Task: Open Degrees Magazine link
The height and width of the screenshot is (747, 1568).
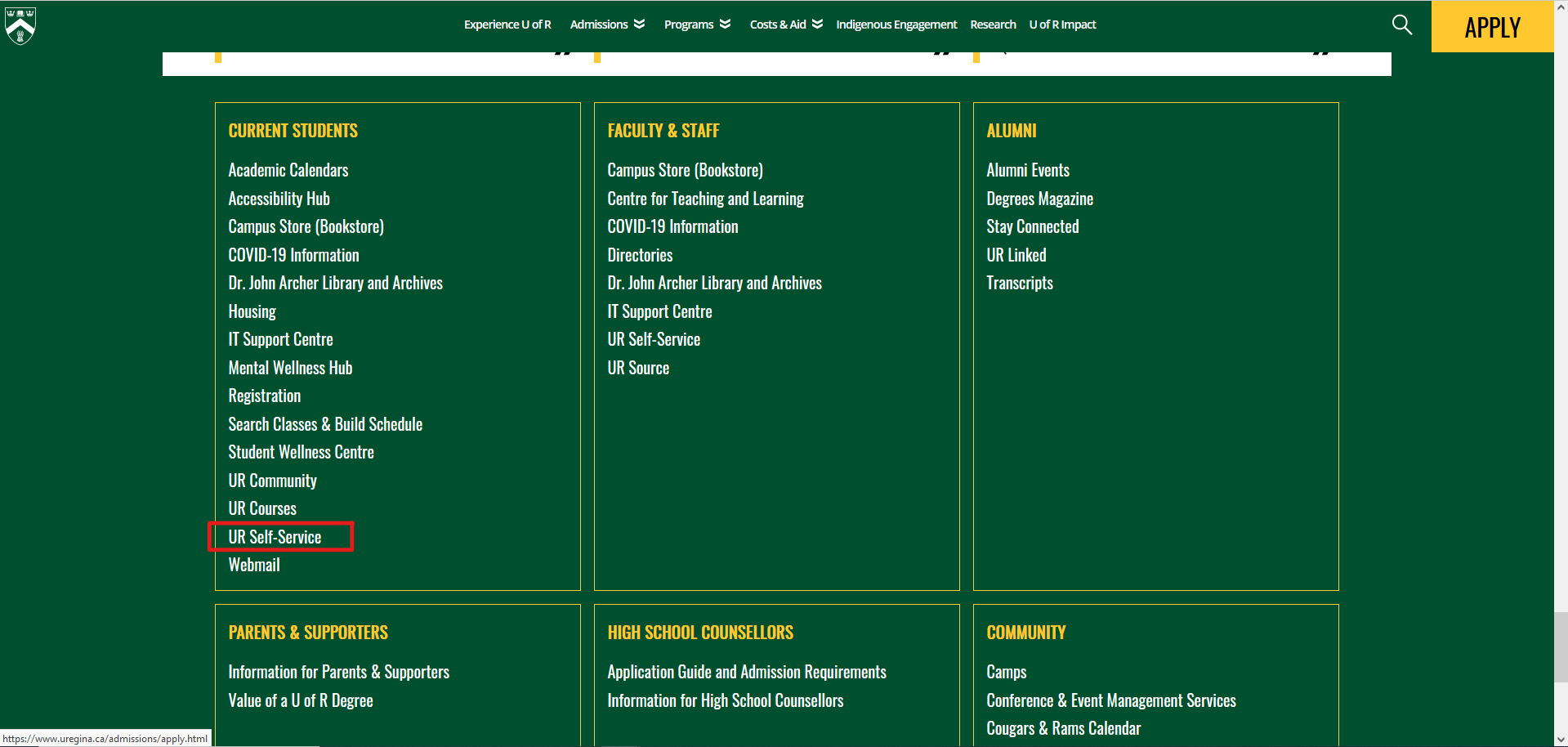Action: click(x=1040, y=199)
